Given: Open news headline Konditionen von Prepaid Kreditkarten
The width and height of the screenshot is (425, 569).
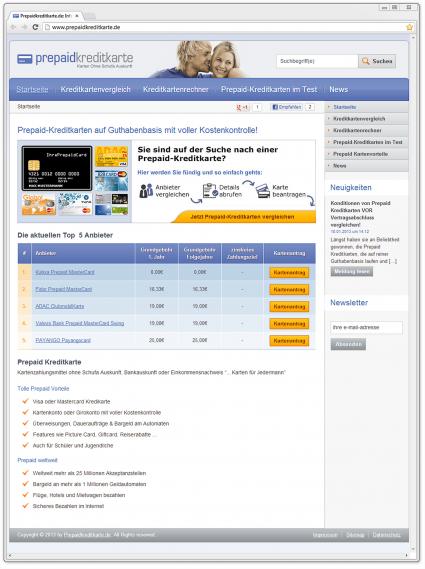Looking at the screenshot, I should point(360,214).
